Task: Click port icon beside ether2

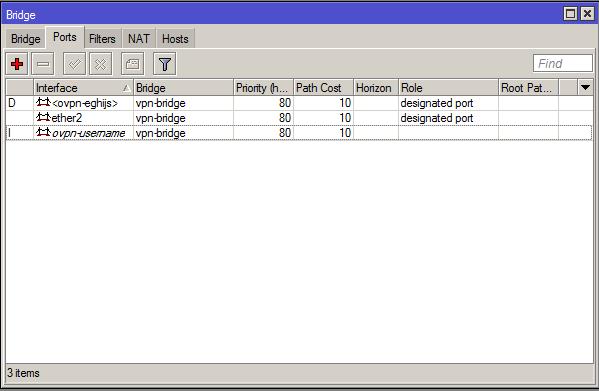Action: point(43,117)
